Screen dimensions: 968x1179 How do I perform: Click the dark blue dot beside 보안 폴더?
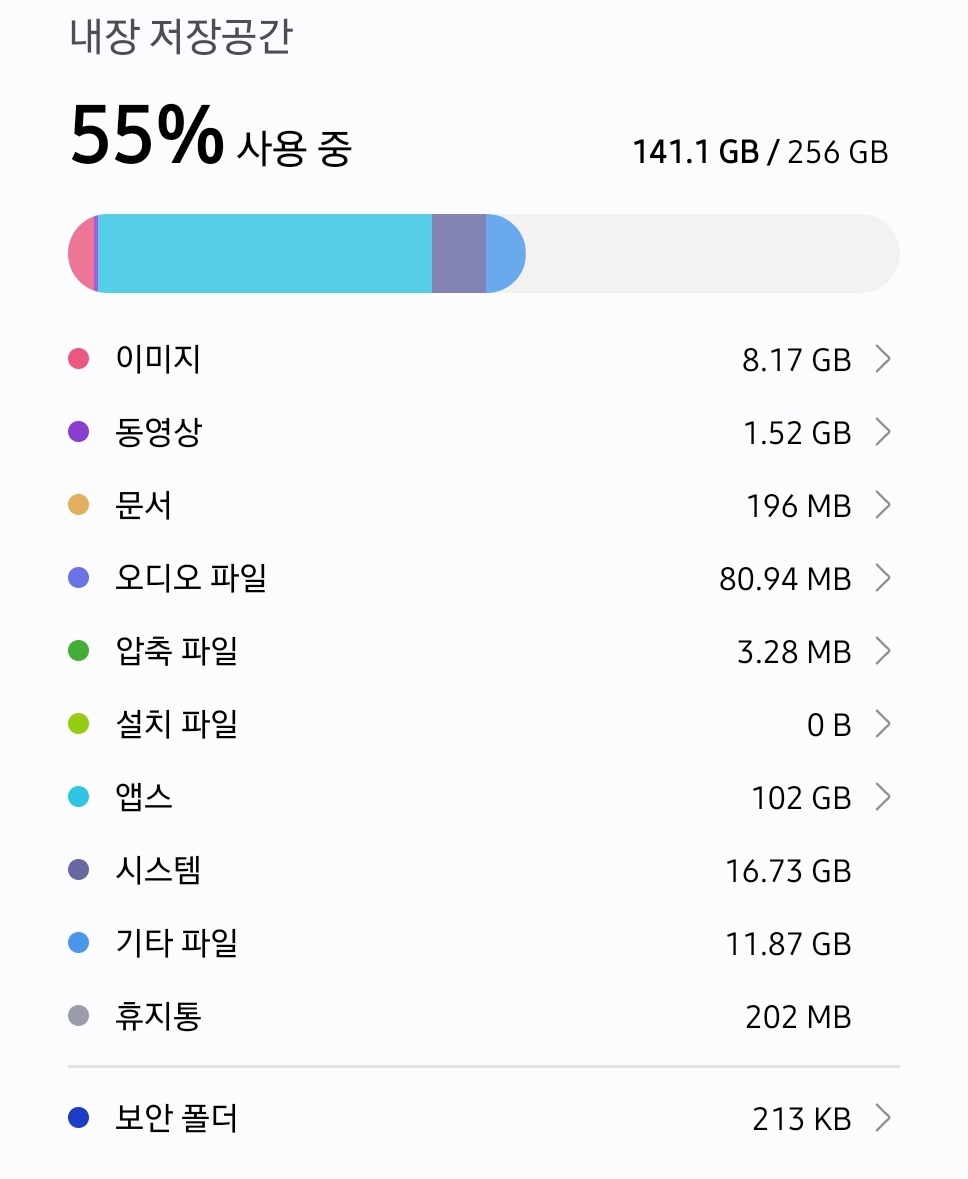tap(78, 1118)
